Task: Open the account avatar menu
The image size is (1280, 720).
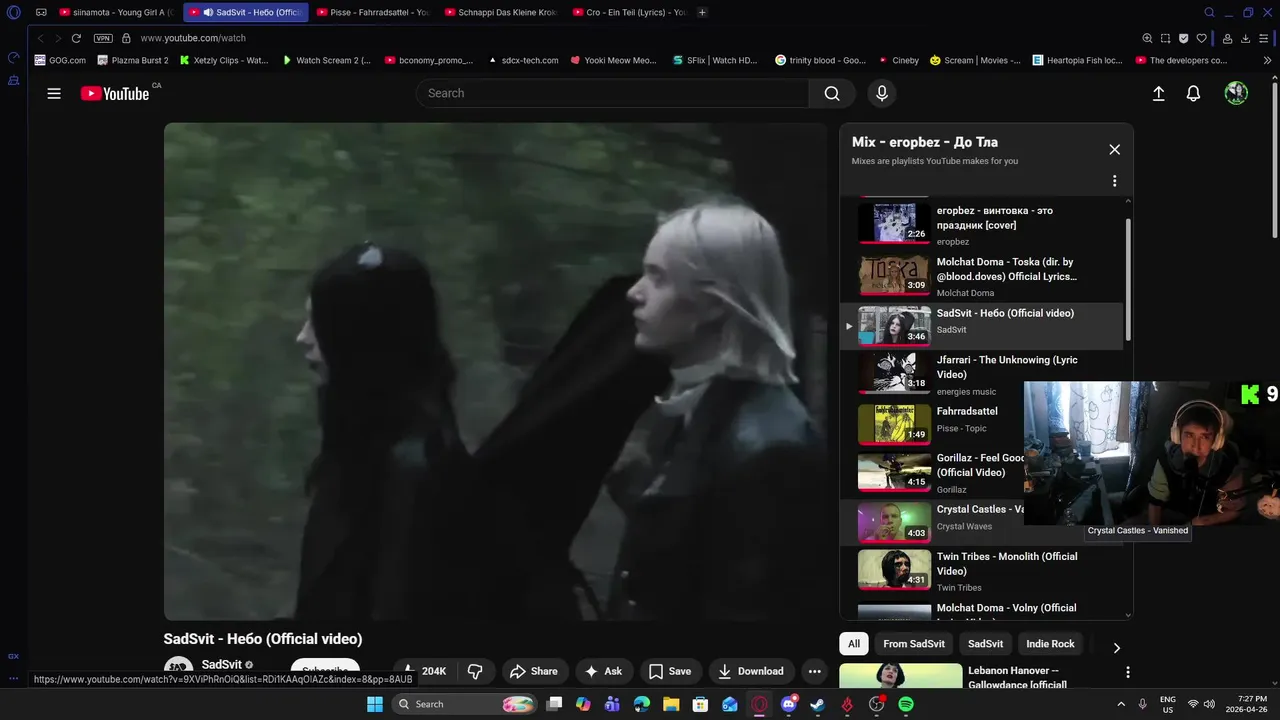Action: [x=1236, y=93]
